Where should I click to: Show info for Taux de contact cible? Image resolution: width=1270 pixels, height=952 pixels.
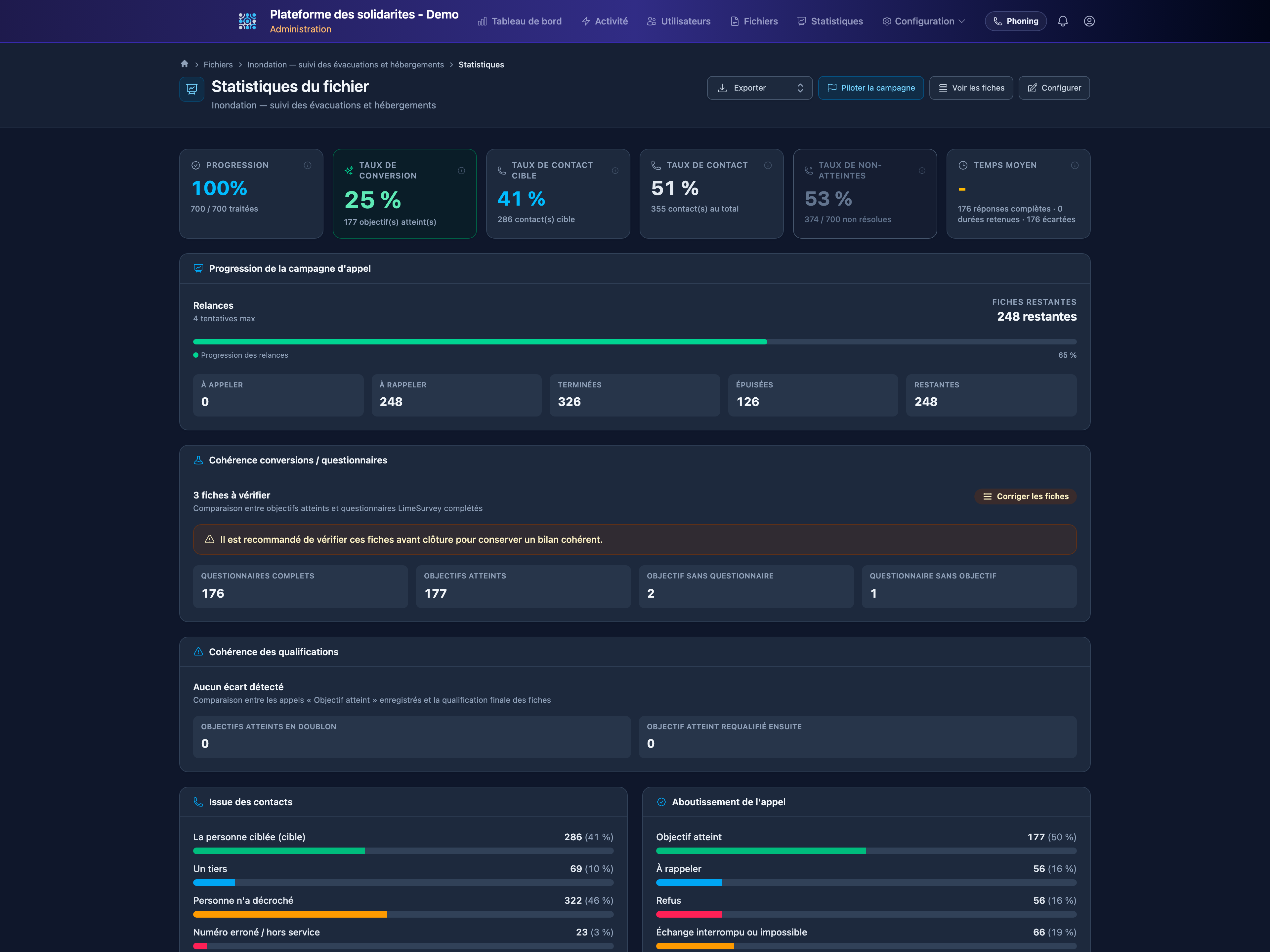pos(615,171)
